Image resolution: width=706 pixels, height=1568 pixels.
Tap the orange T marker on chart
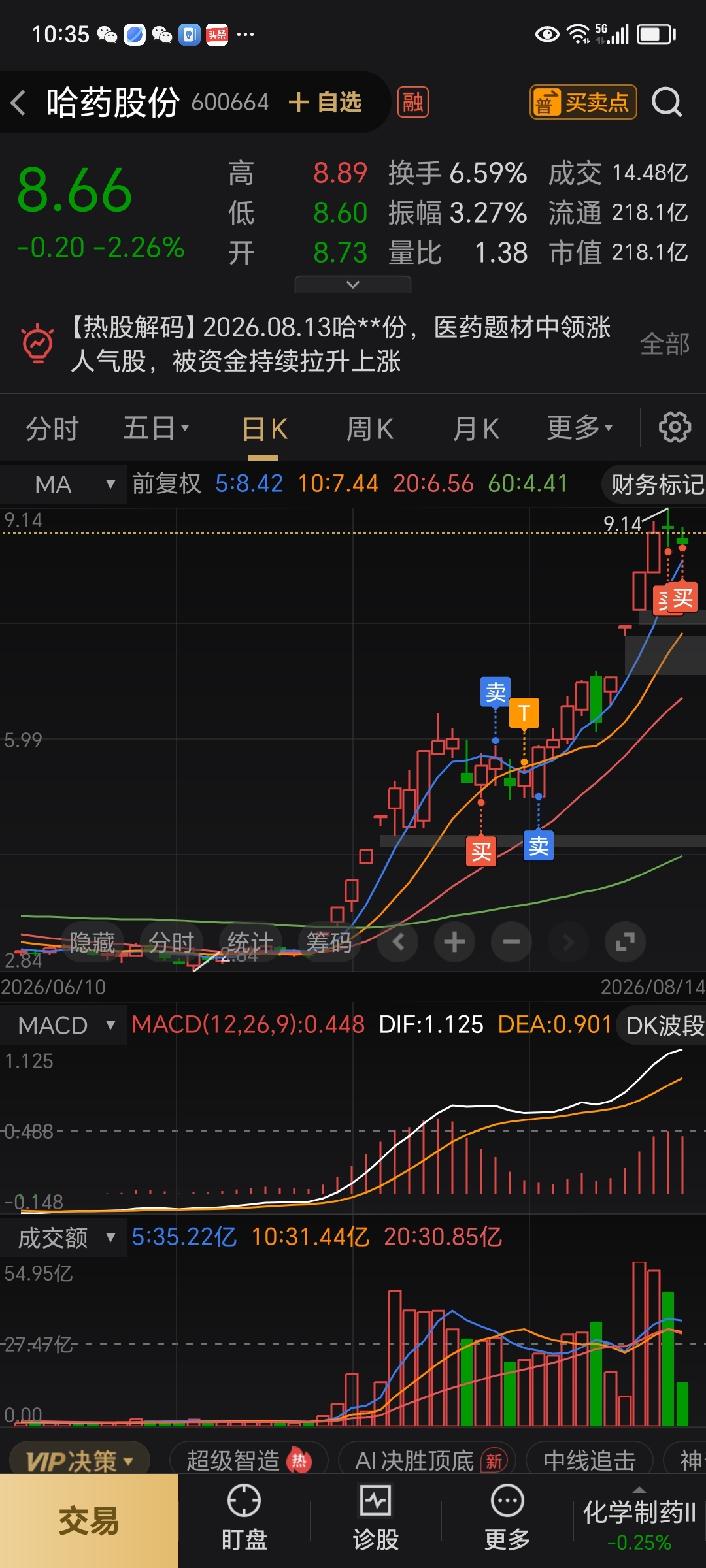tap(524, 713)
